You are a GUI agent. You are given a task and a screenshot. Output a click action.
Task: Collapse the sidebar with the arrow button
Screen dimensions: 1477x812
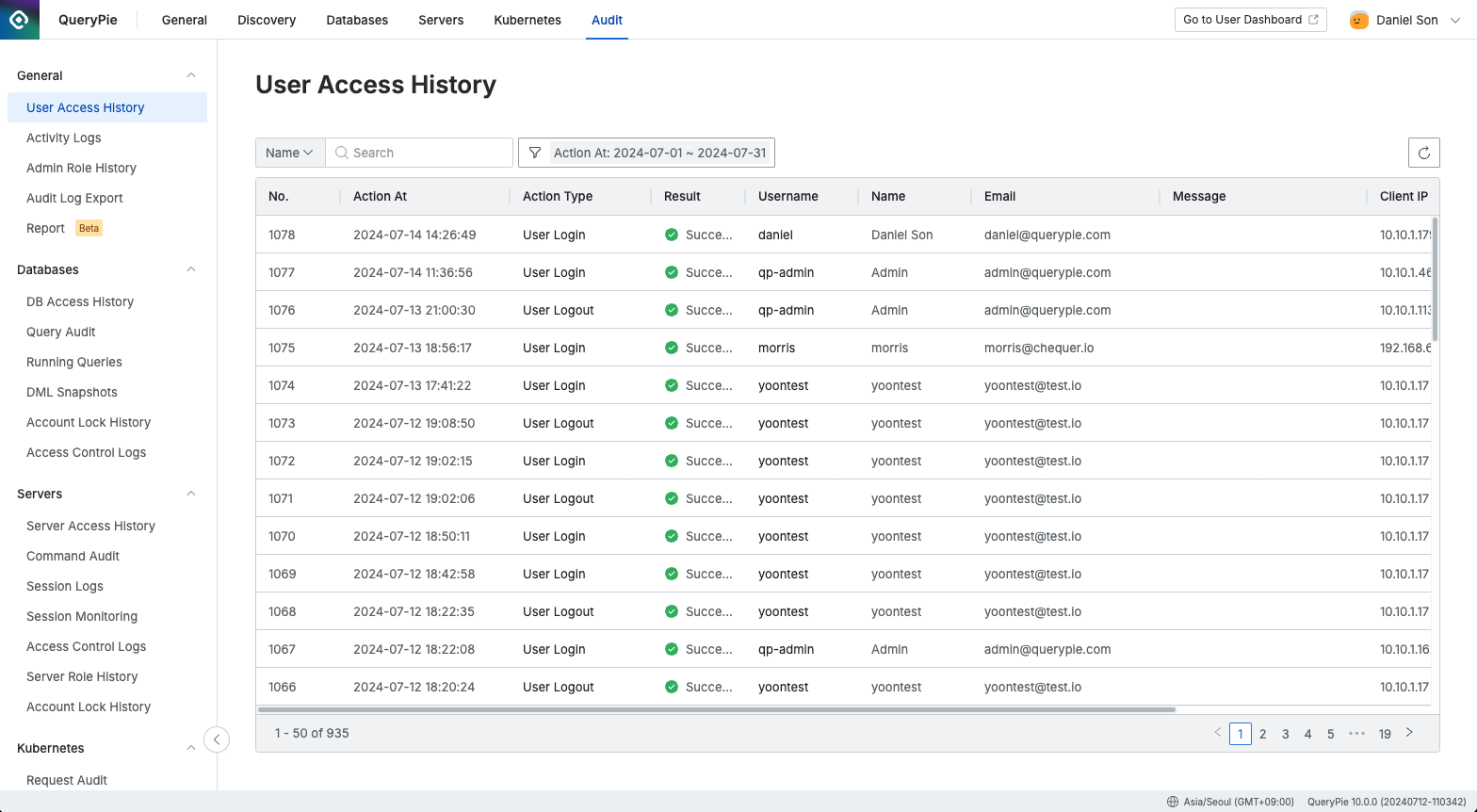click(217, 739)
